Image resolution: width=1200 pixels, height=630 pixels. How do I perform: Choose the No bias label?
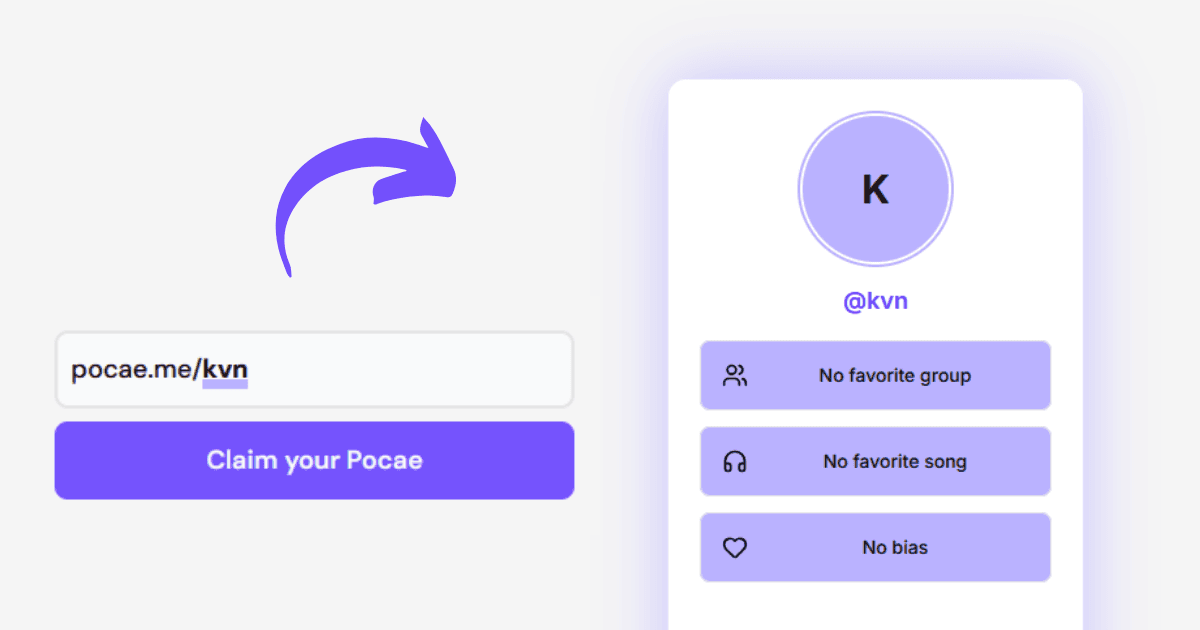pyautogui.click(x=895, y=548)
